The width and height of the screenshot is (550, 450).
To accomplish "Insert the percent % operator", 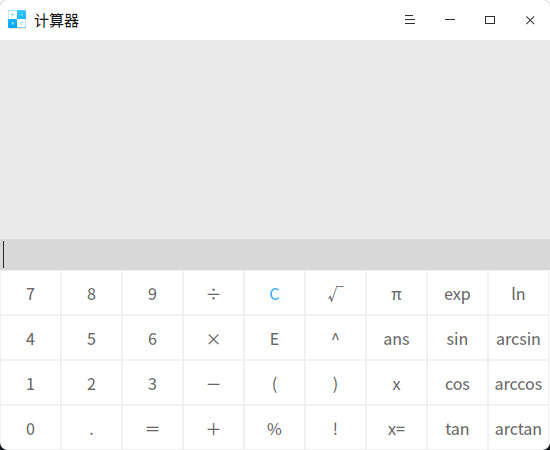I will (x=274, y=428).
